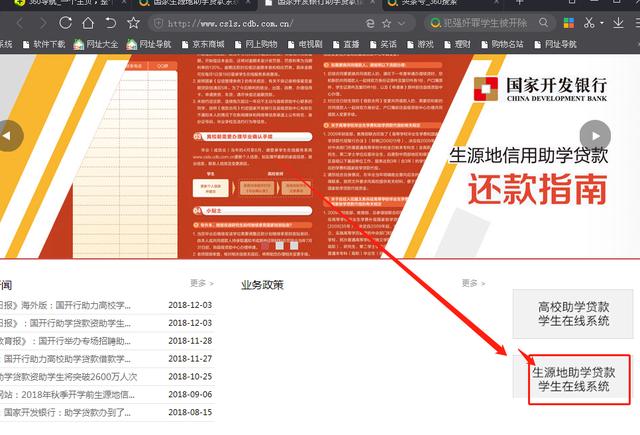
Task: Click the date 2018-08-15 in news list
Action: tap(190, 412)
